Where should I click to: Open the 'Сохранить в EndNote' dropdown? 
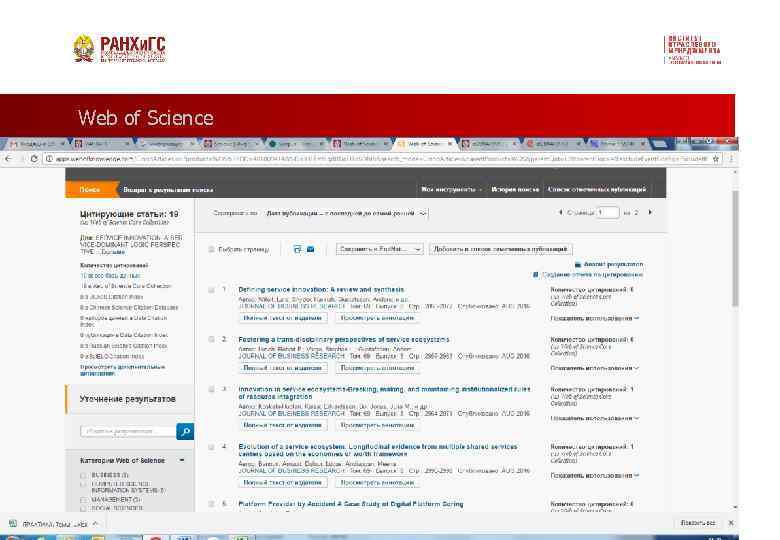pos(380,249)
